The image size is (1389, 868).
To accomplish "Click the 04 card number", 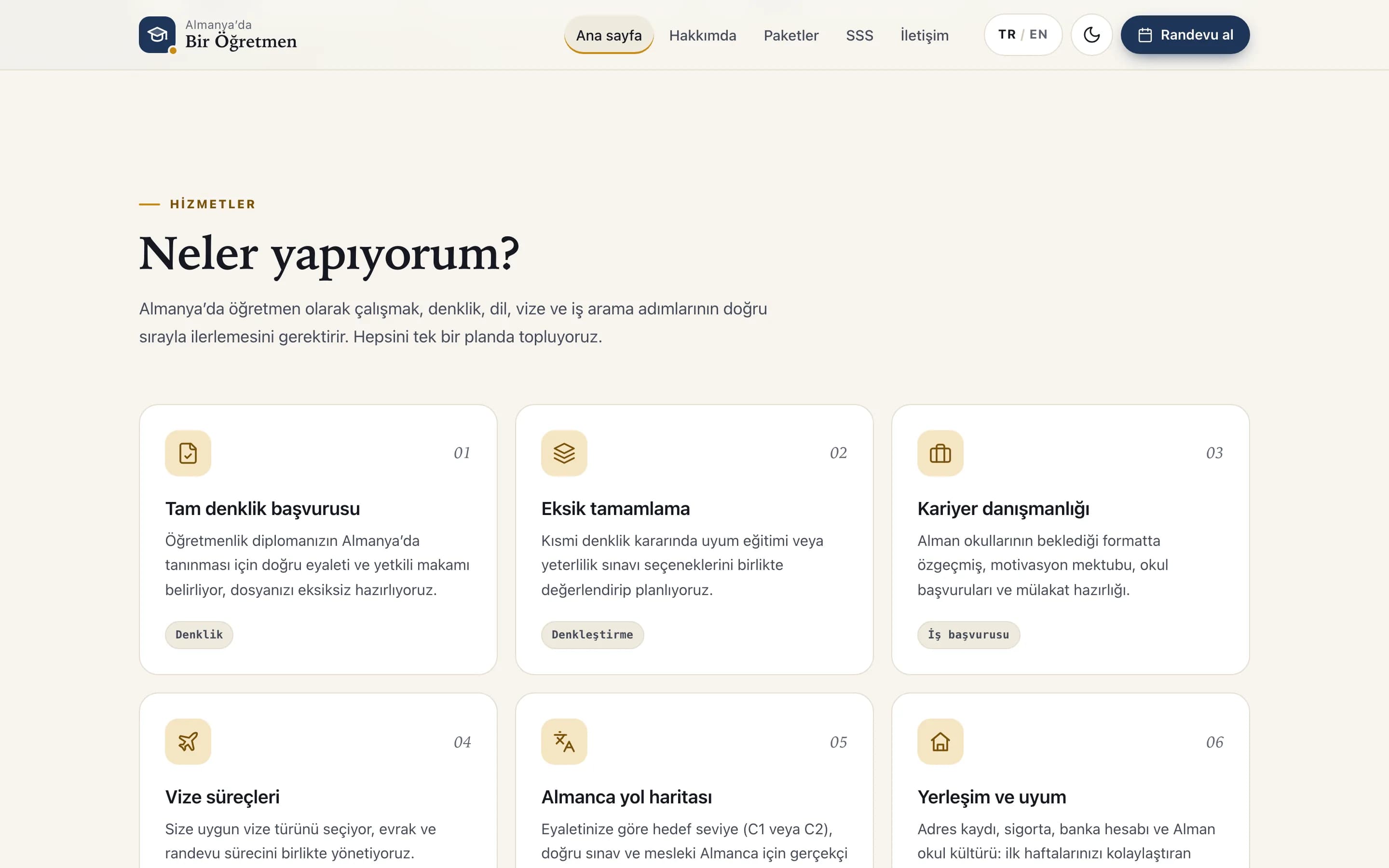I will [462, 742].
